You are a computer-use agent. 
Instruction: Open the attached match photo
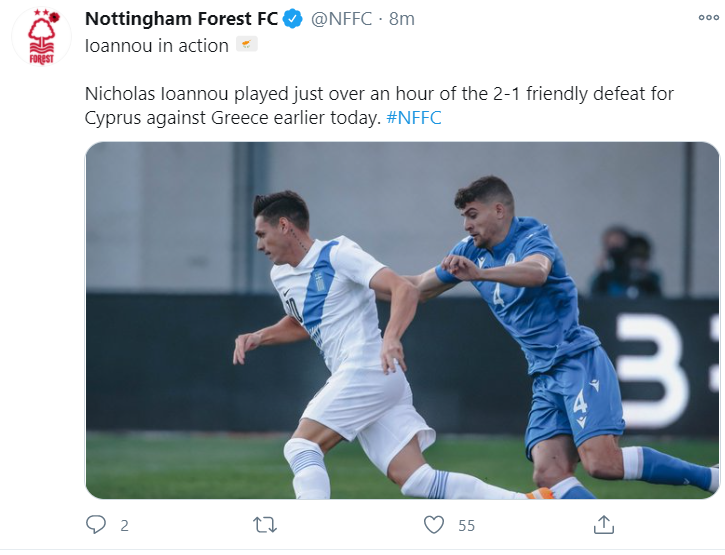coord(402,320)
